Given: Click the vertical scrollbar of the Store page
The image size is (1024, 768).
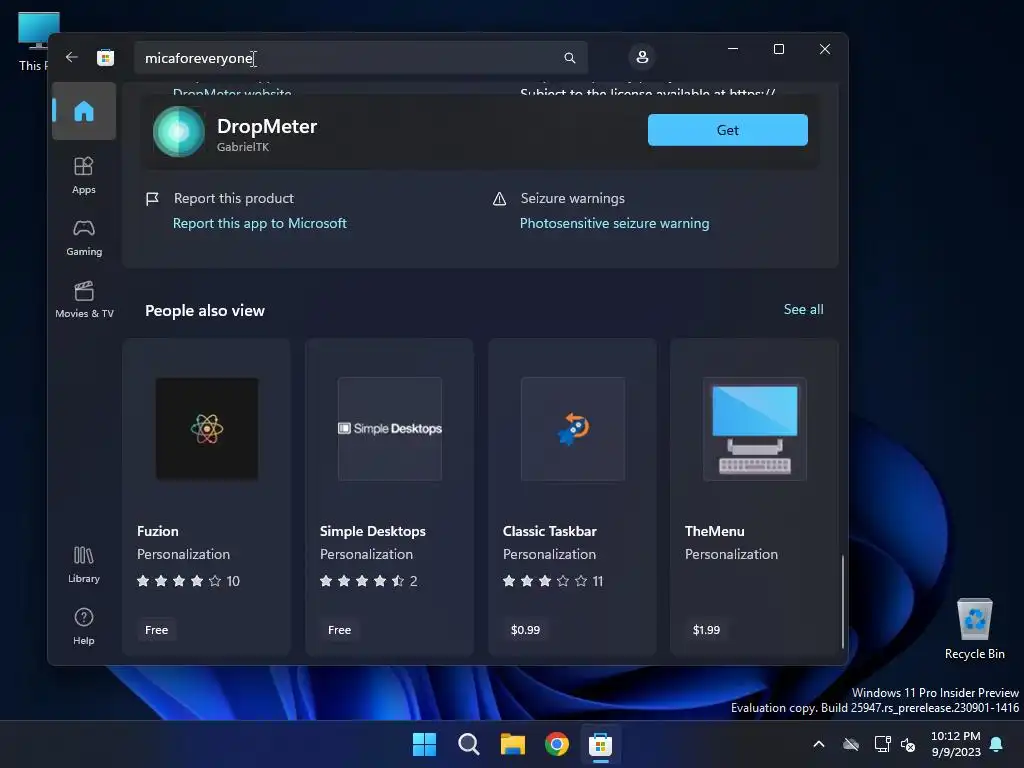Looking at the screenshot, I should (x=842, y=601).
